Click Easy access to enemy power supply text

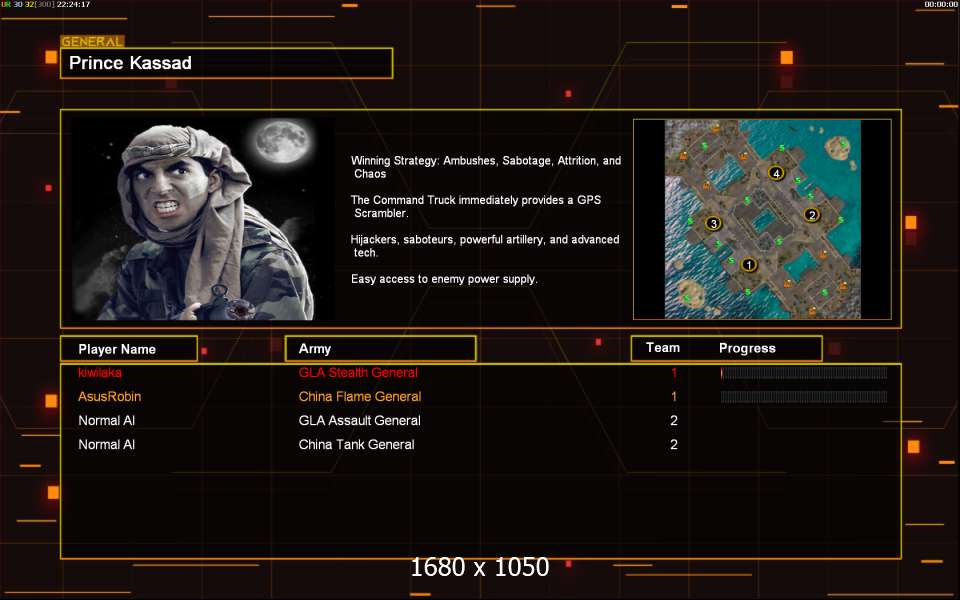[444, 279]
